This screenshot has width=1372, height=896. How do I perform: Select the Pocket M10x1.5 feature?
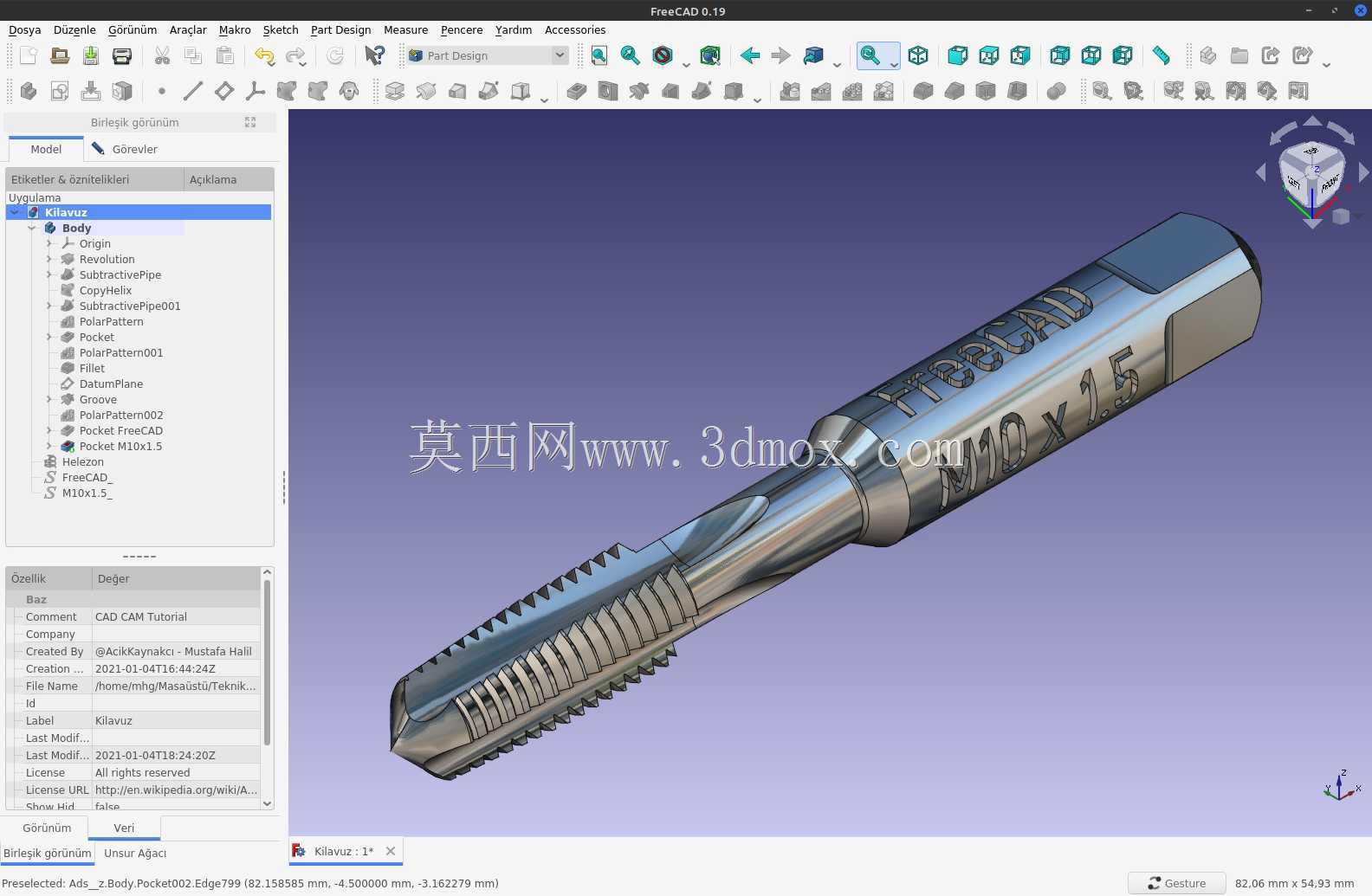[x=120, y=446]
